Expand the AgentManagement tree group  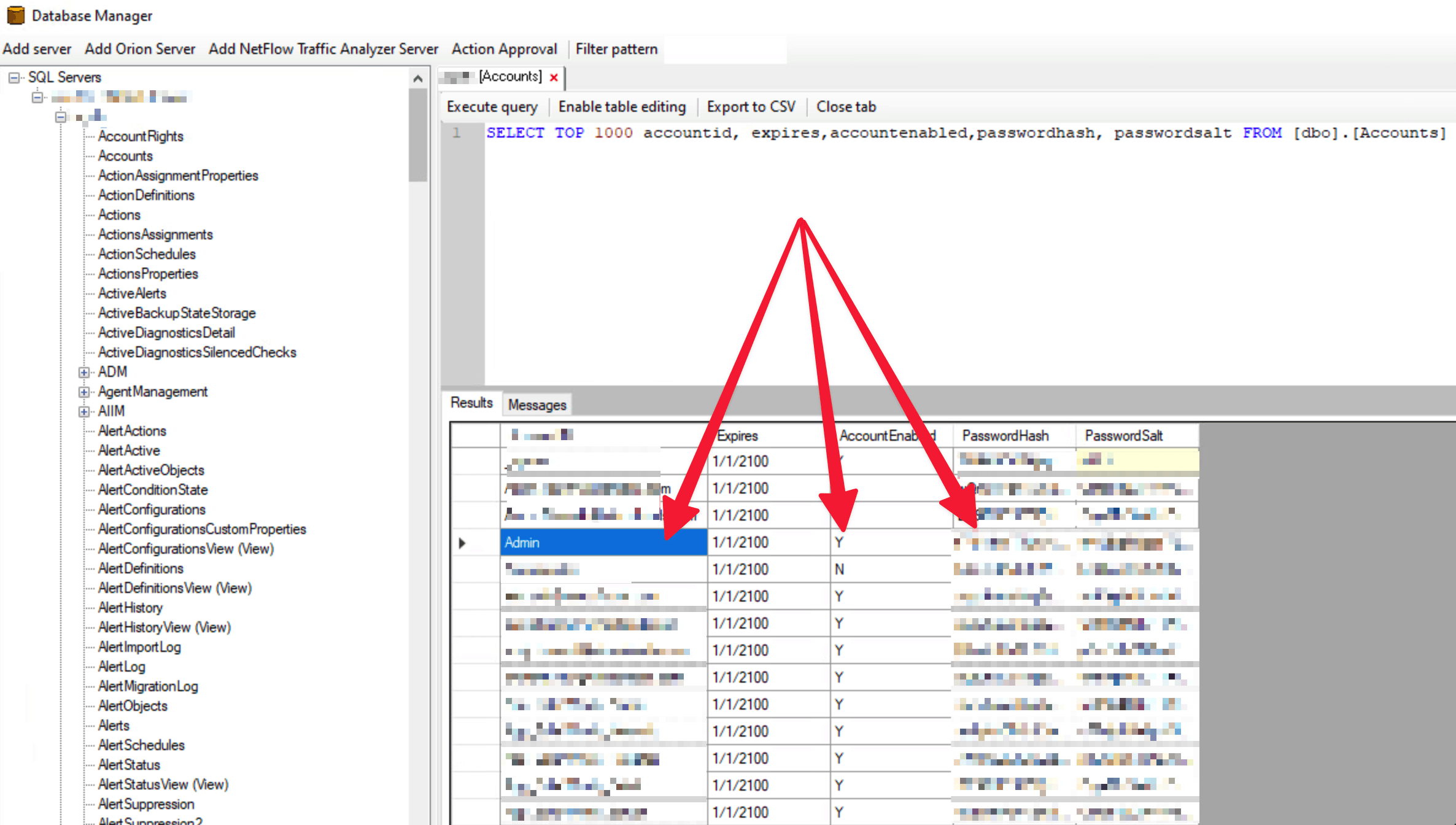click(84, 392)
